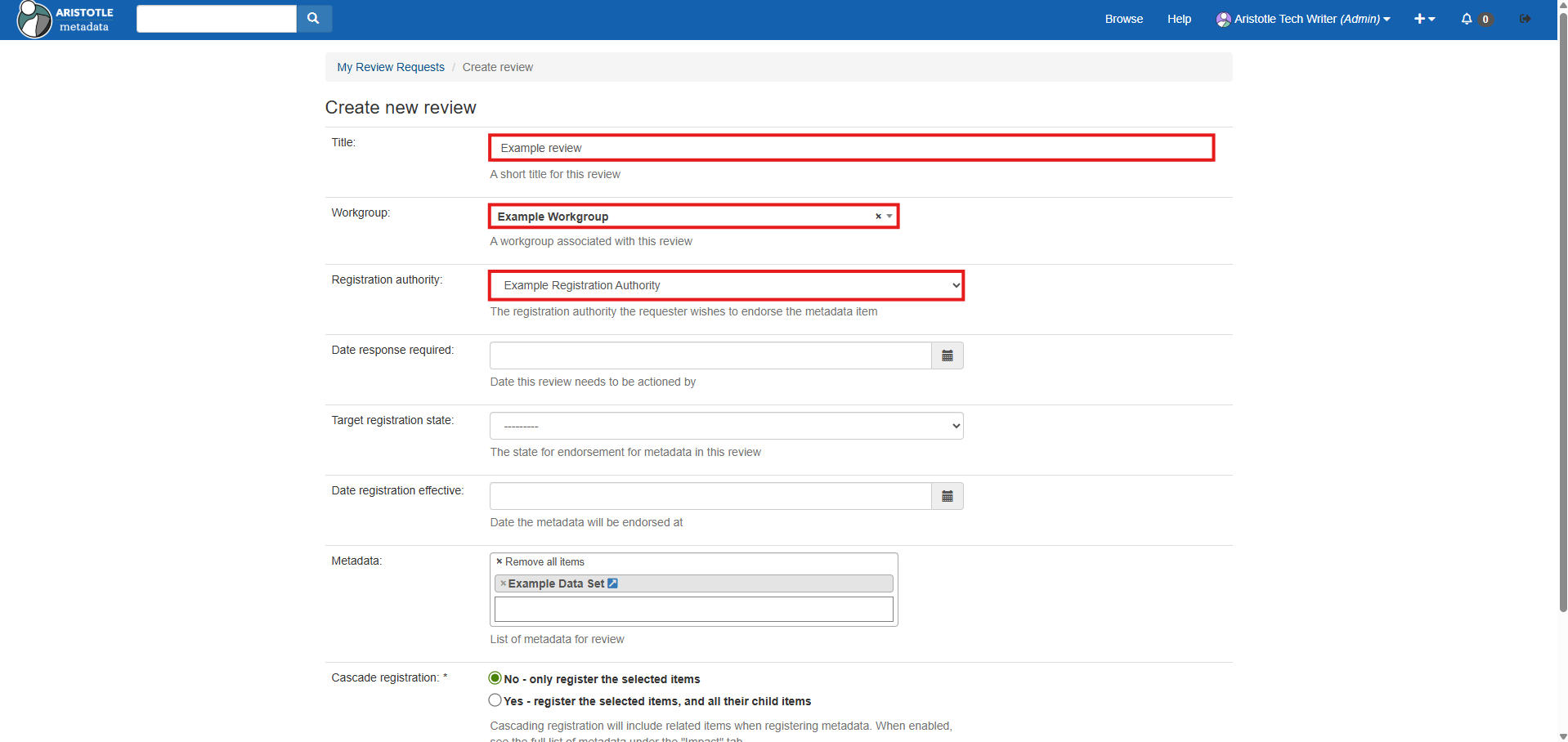Click the page vertical scrollbar

coord(1562,327)
